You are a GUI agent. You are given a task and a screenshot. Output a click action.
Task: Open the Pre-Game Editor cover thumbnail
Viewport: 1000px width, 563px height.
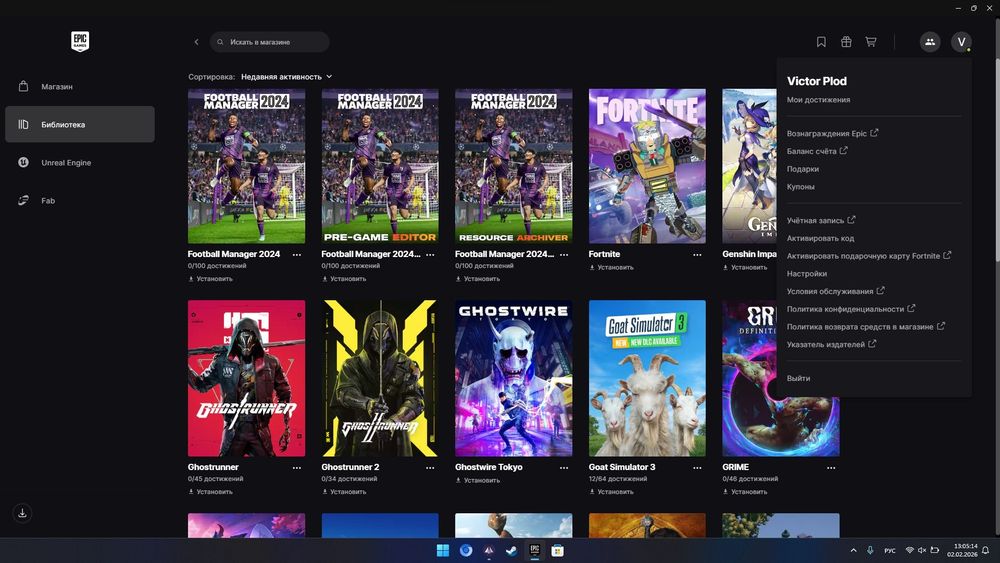click(380, 166)
